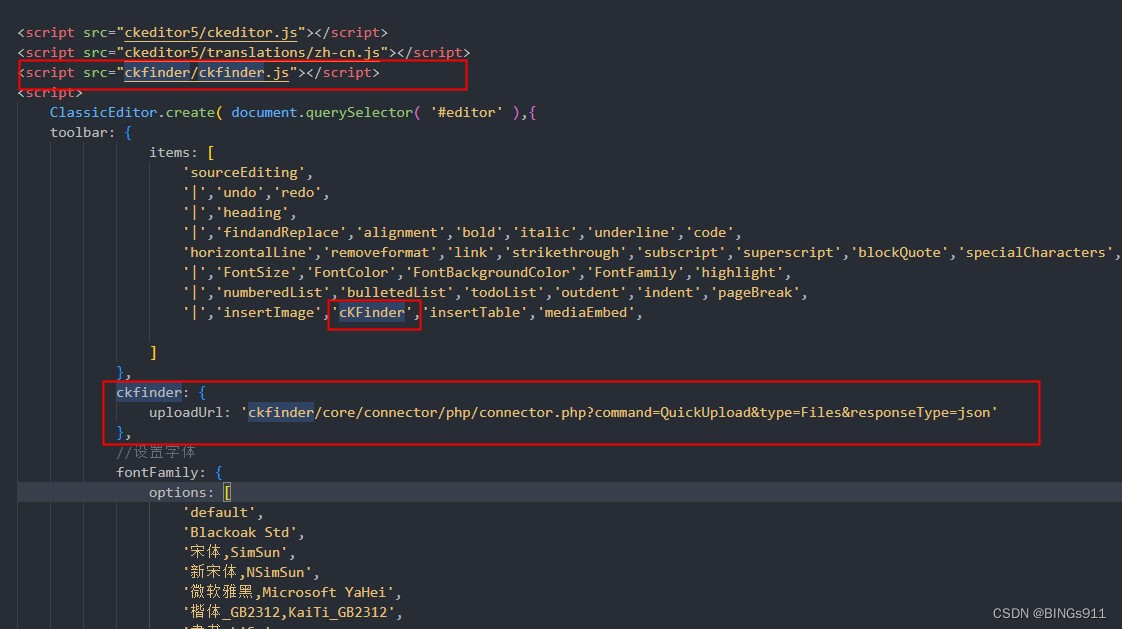
Task: Click the '微软雅黑,Microsoft YaHei' font option
Action: coord(288,593)
